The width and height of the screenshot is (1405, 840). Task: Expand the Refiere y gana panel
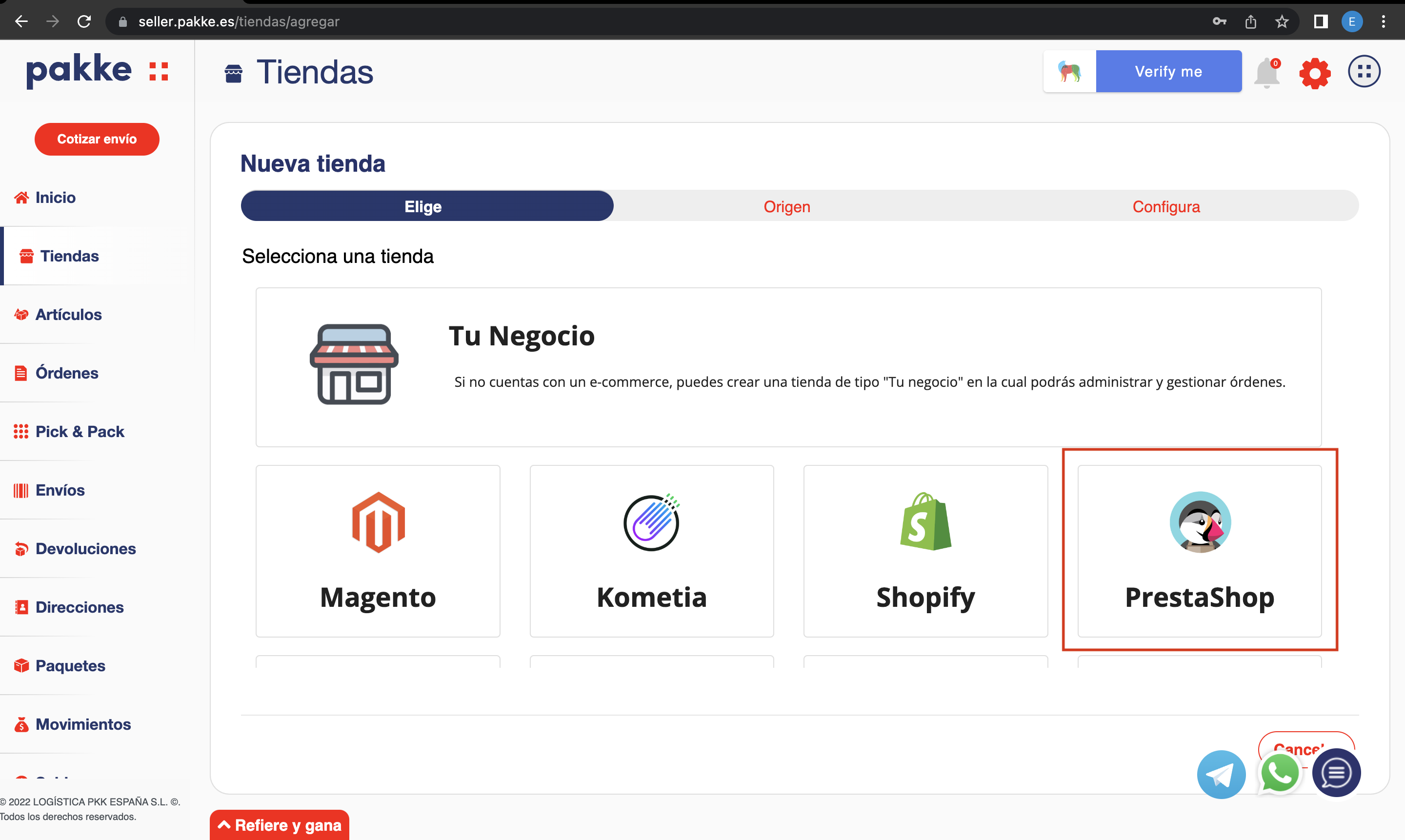[x=280, y=825]
